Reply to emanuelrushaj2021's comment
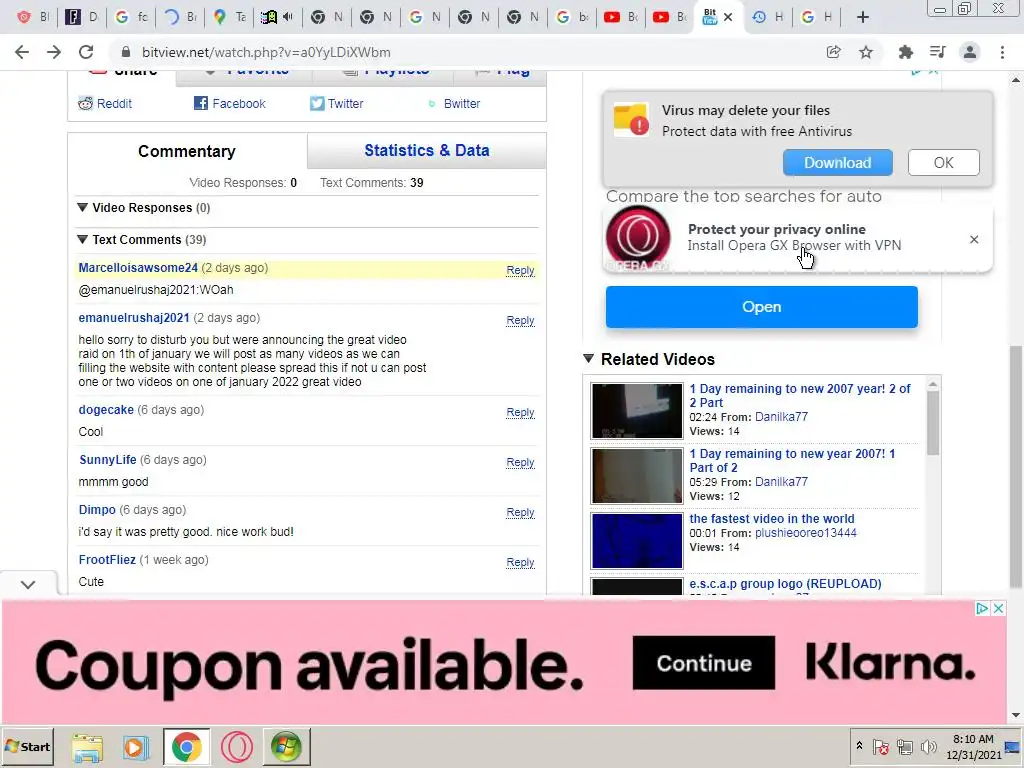The width and height of the screenshot is (1024, 768). click(x=520, y=321)
